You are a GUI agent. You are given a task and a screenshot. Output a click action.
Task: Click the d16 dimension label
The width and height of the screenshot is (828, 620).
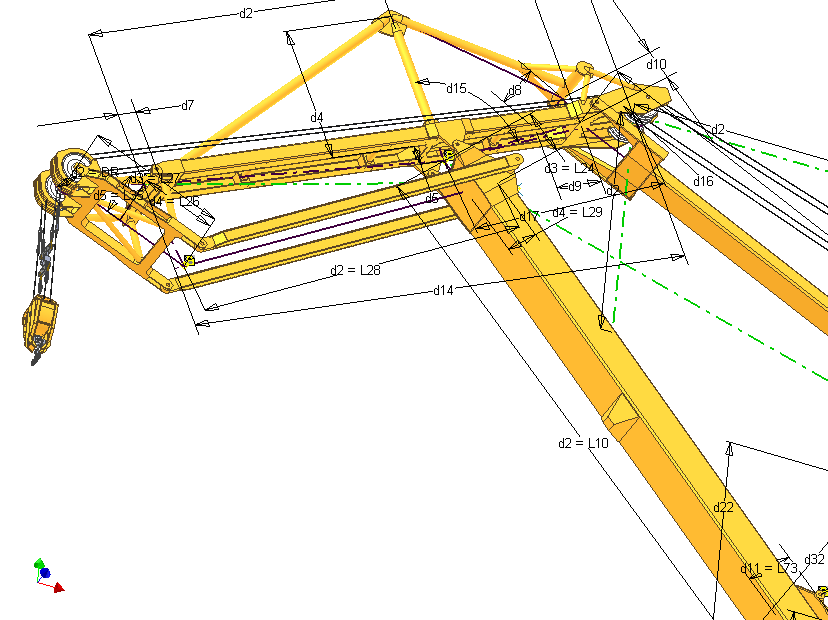click(x=703, y=182)
